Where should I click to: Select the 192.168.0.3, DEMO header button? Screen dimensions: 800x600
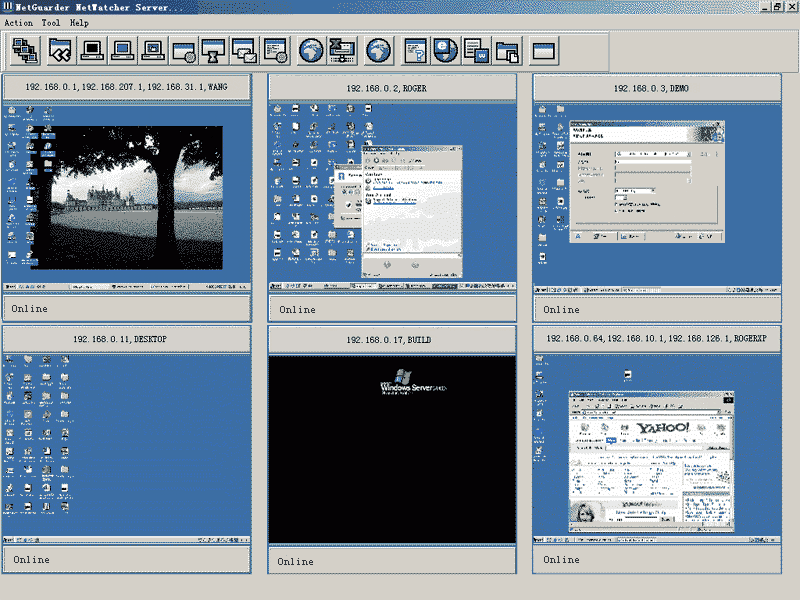tap(657, 88)
